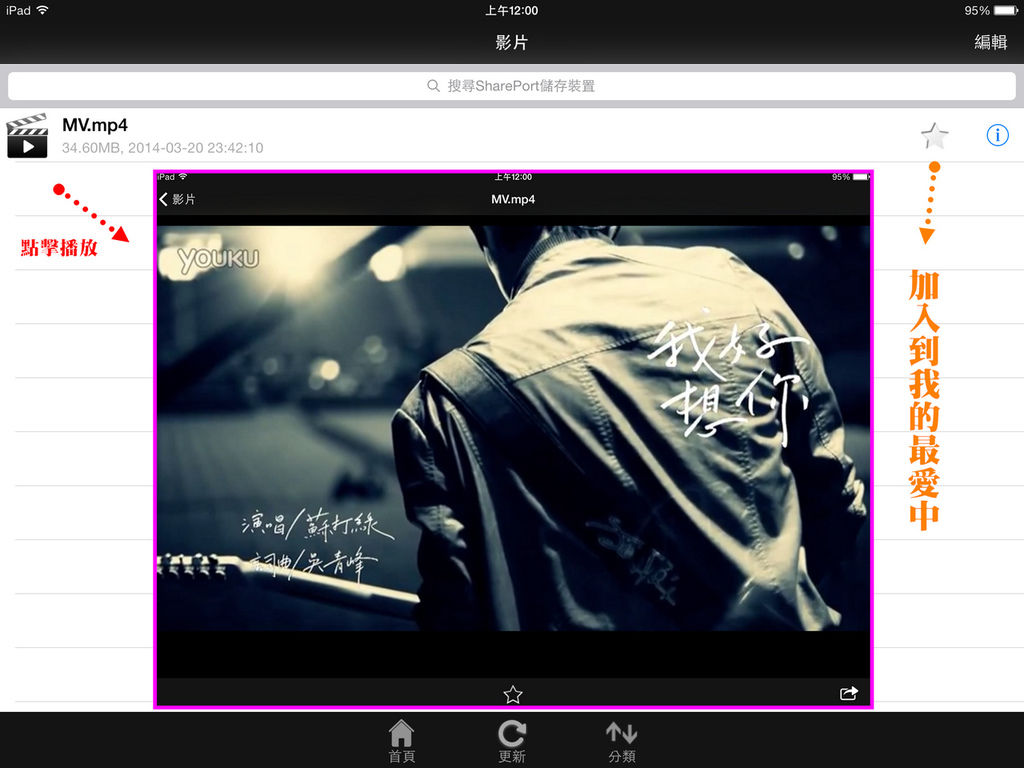Go back to 影片 list in player
Screen dimensions: 1024x768
177,199
